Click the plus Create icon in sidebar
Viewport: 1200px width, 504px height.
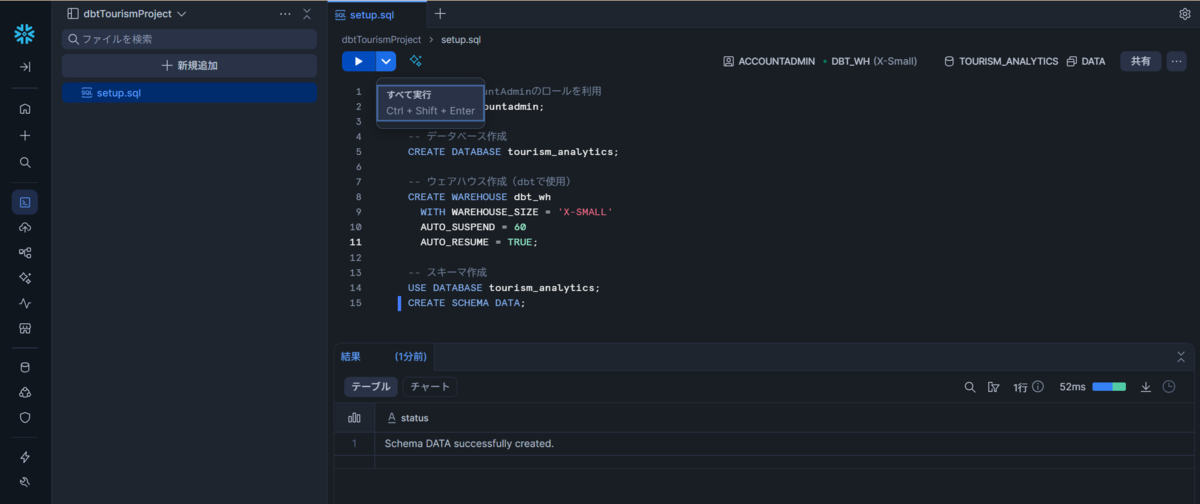(25, 135)
